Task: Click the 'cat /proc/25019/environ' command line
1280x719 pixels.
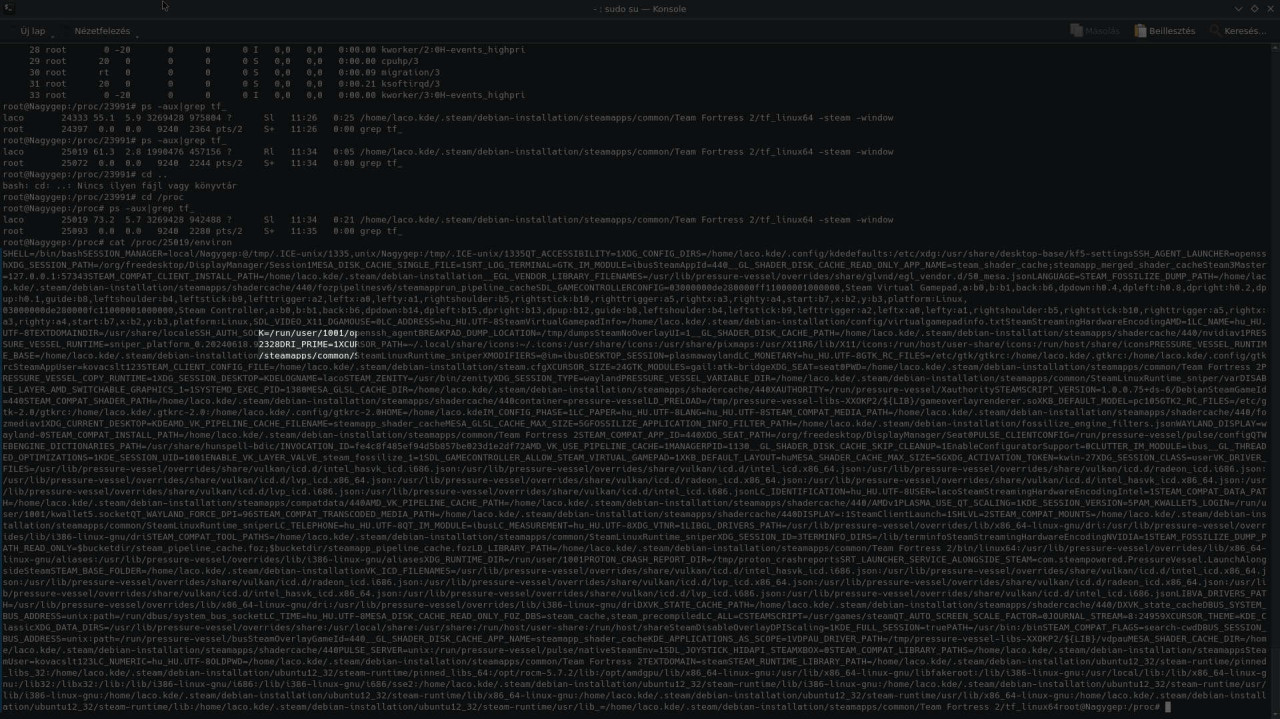Action: [116, 243]
